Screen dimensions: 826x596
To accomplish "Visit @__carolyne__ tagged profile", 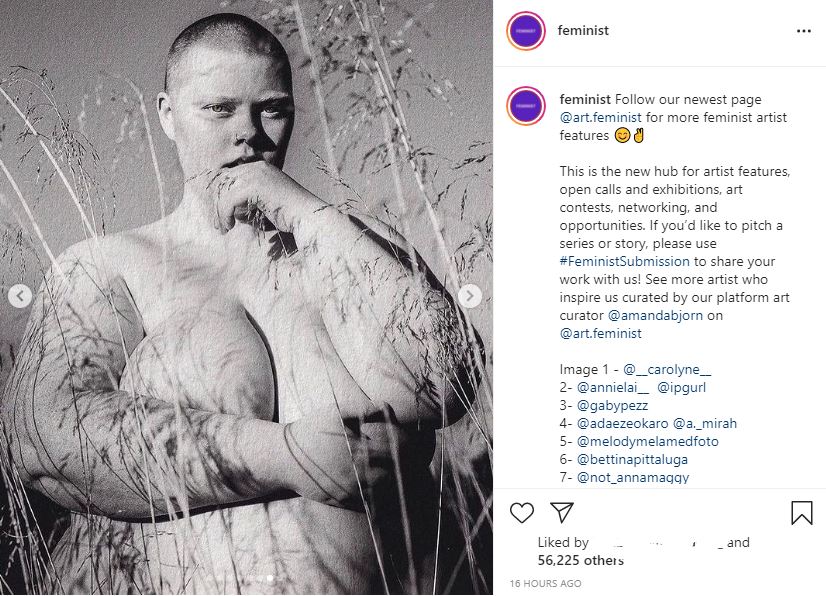I will pos(667,369).
